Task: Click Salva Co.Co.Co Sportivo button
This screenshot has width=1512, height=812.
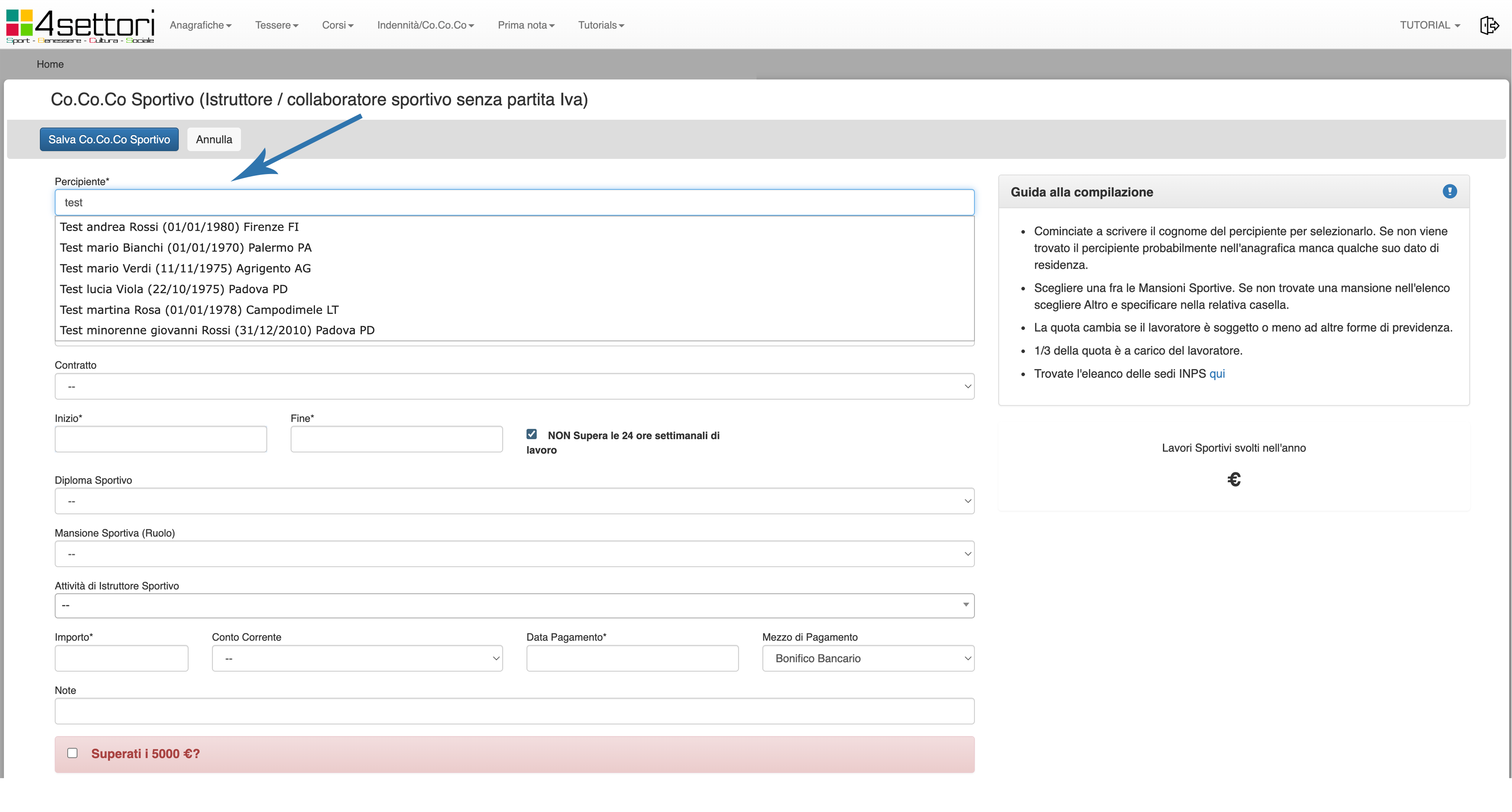Action: (109, 139)
